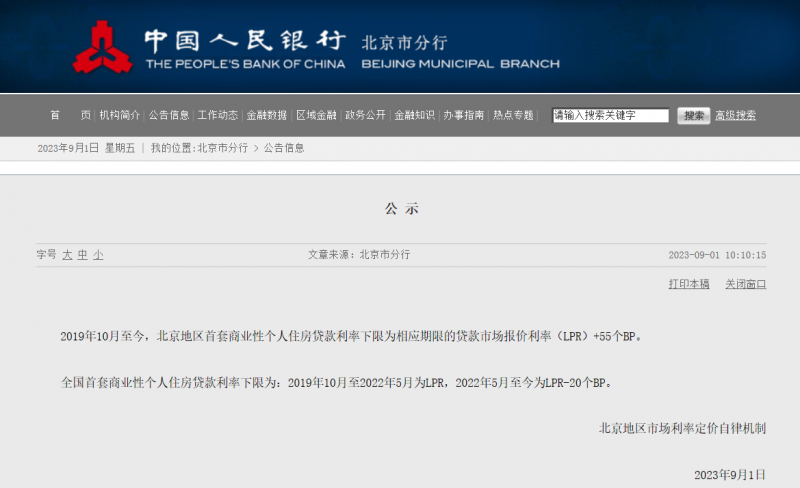Click the header date 2023年9月1日 星期五
The image size is (800, 488).
[86, 148]
